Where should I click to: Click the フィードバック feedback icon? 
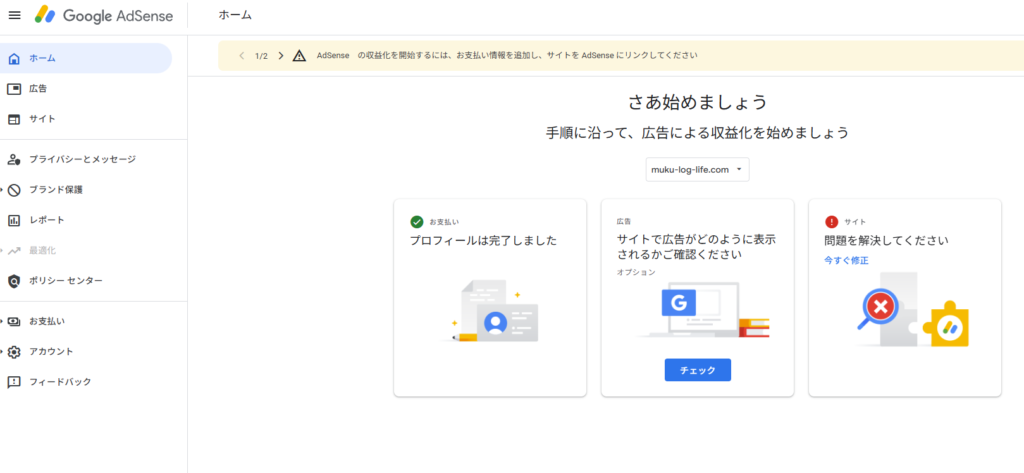click(14, 382)
